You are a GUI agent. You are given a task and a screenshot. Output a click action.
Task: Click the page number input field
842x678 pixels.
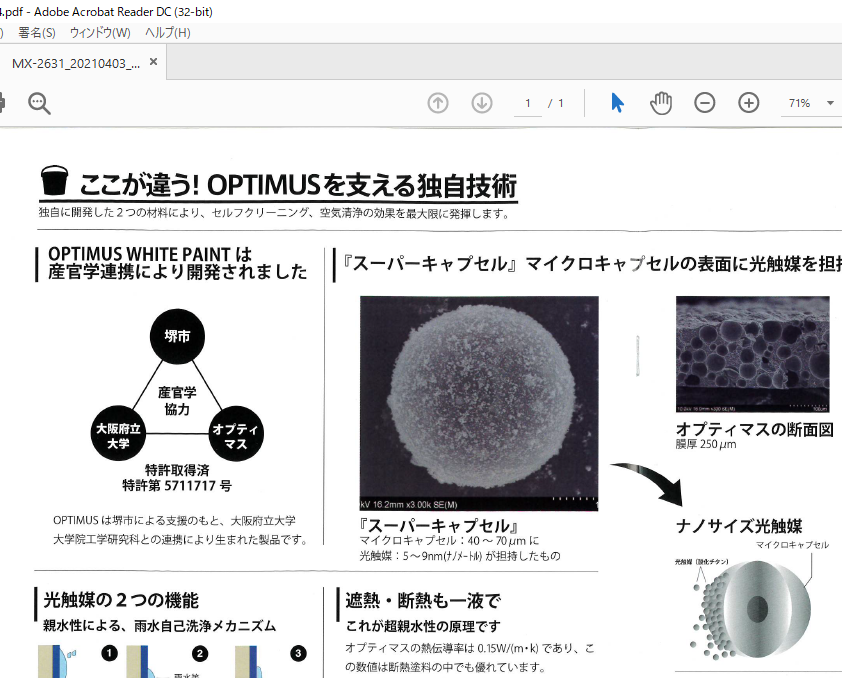click(x=528, y=103)
